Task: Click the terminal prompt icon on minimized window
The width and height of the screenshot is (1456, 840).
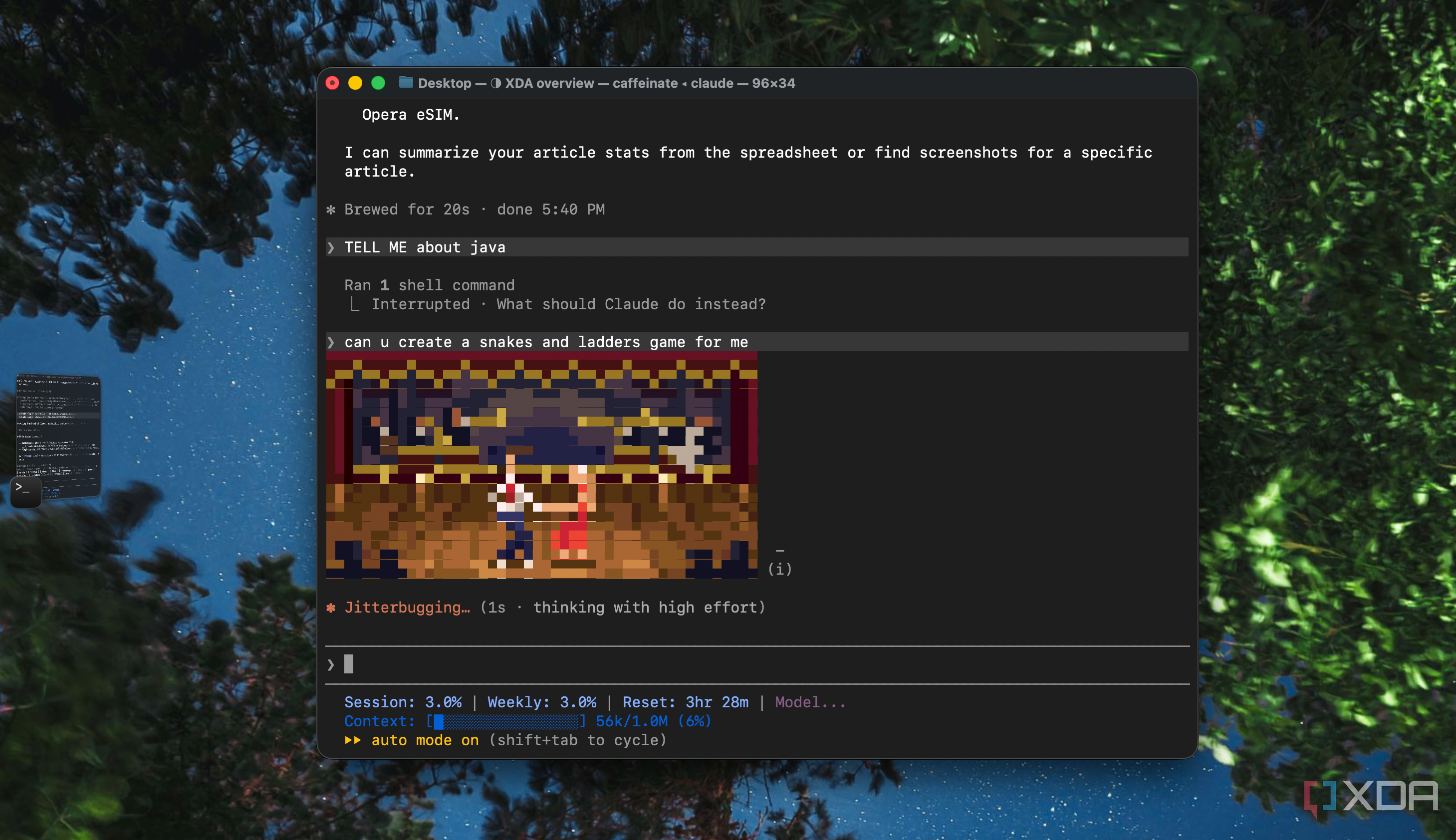Action: [x=26, y=491]
